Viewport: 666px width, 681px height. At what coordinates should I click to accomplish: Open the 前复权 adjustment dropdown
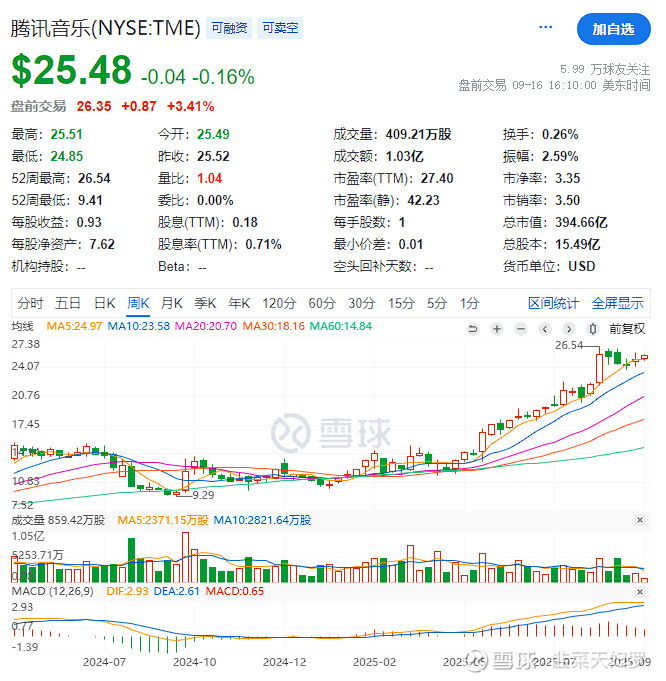click(x=627, y=329)
